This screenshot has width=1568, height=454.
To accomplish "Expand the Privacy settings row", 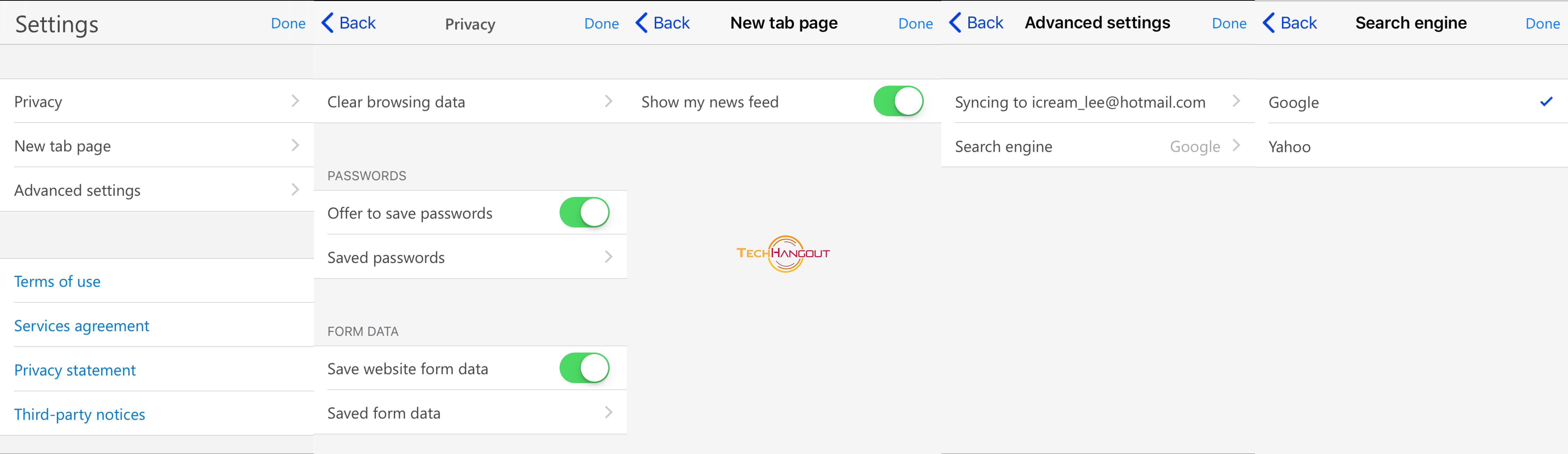I will pyautogui.click(x=157, y=101).
